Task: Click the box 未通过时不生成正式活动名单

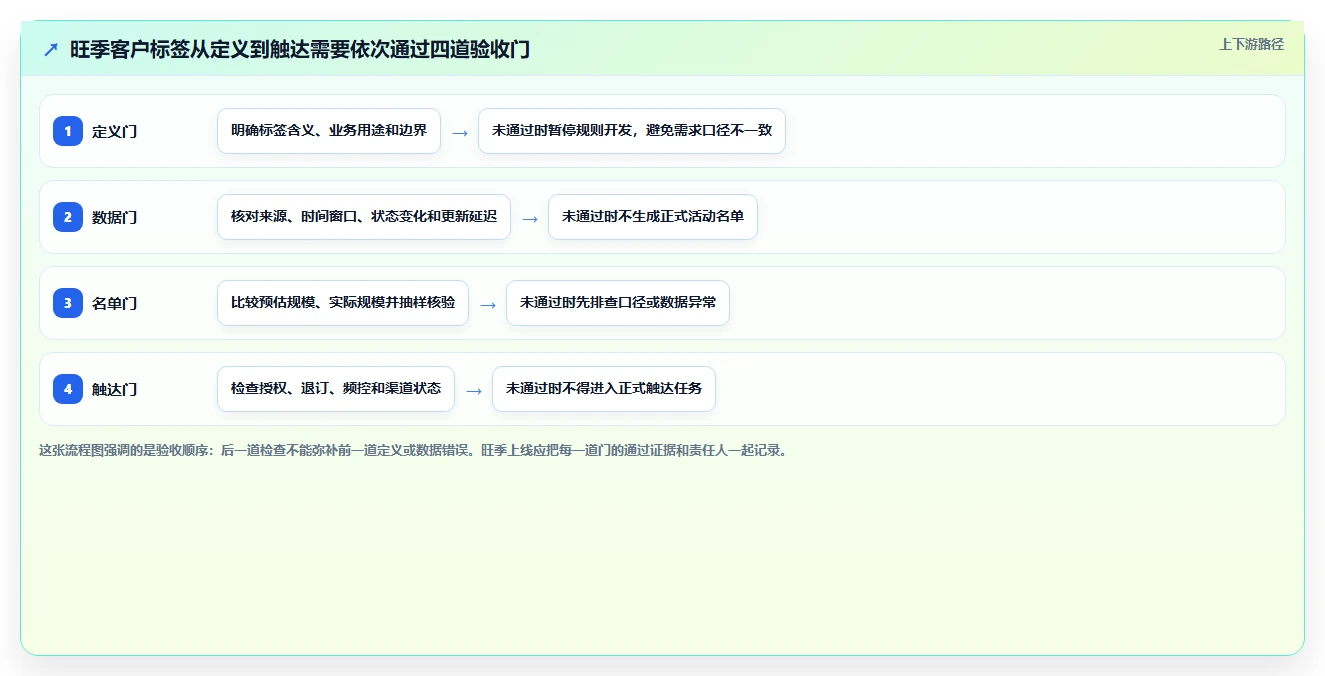Action: pyautogui.click(x=653, y=217)
